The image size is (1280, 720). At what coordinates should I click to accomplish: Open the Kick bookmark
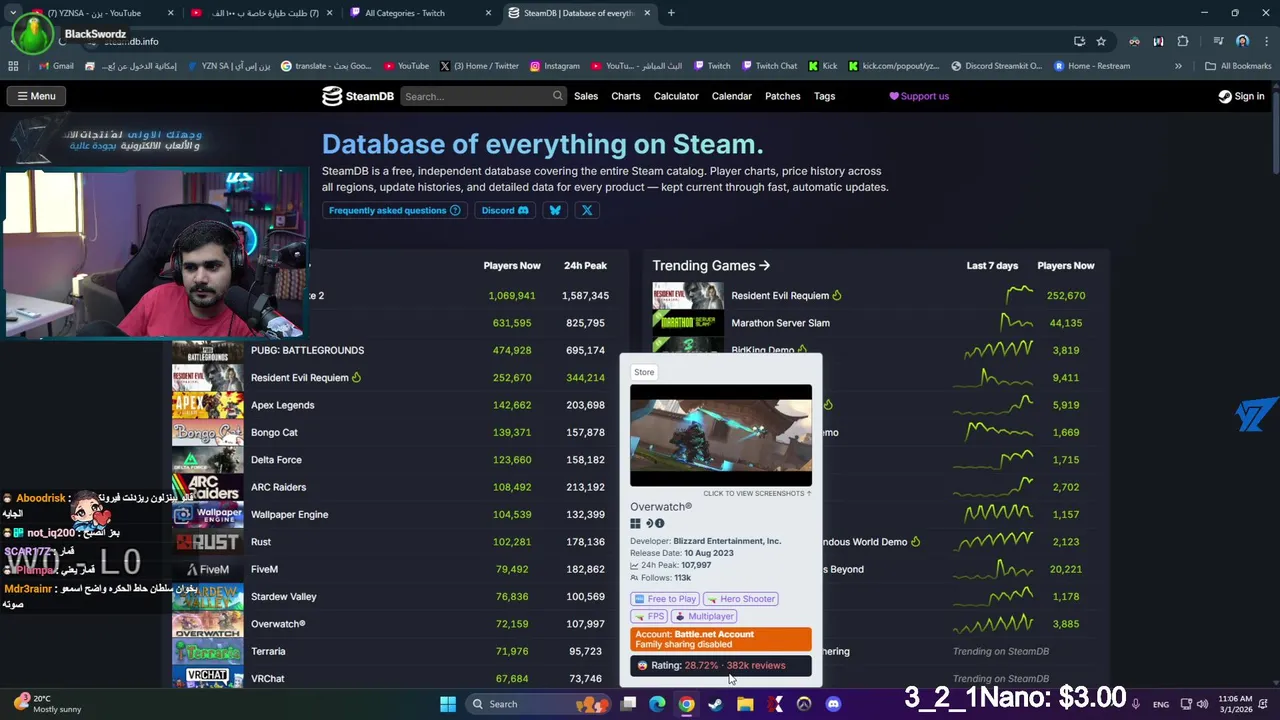pos(822,66)
